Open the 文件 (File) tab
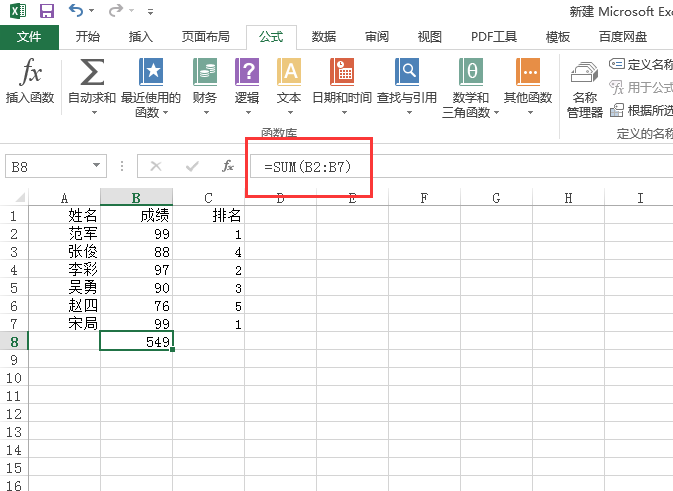 pyautogui.click(x=29, y=37)
